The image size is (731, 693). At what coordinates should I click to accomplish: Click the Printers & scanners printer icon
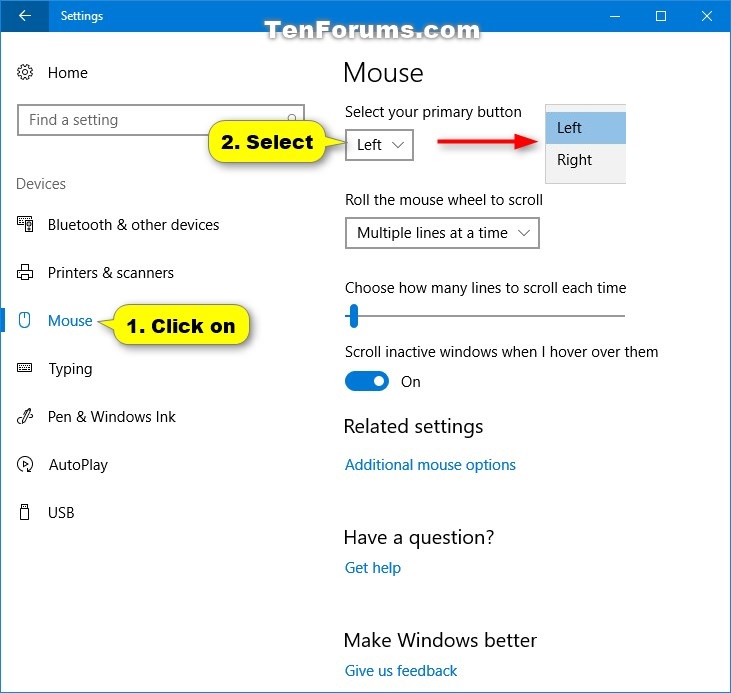[x=25, y=272]
